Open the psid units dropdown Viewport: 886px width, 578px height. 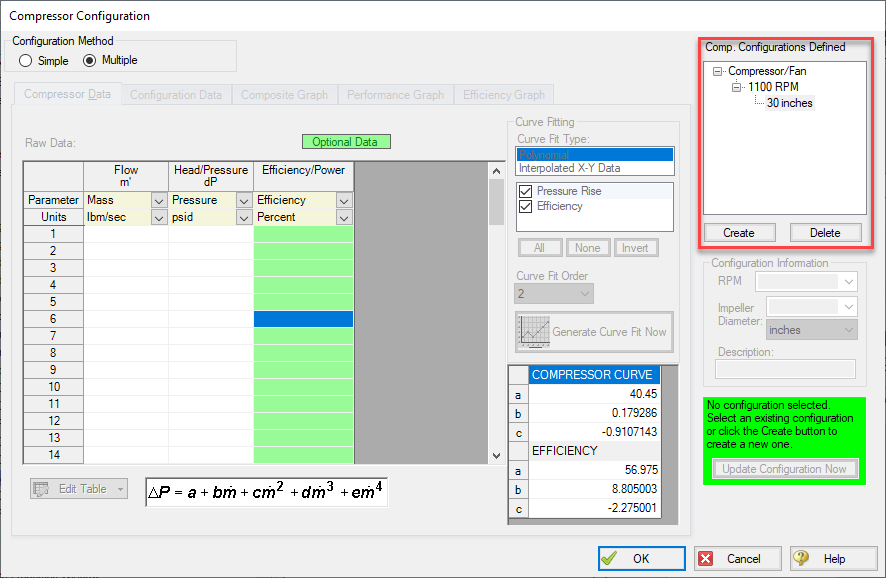pyautogui.click(x=244, y=218)
